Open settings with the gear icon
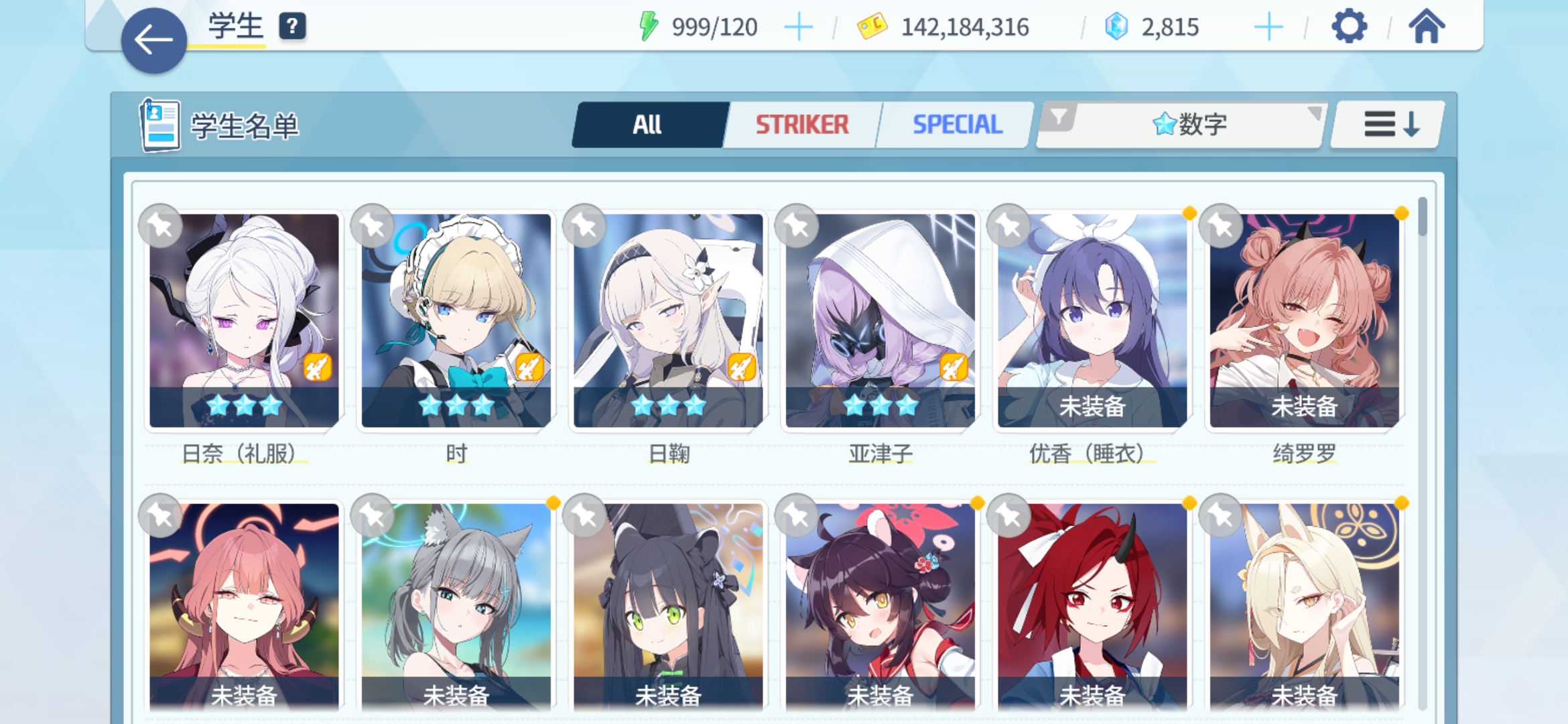Viewport: 1568px width, 724px height. (1348, 27)
